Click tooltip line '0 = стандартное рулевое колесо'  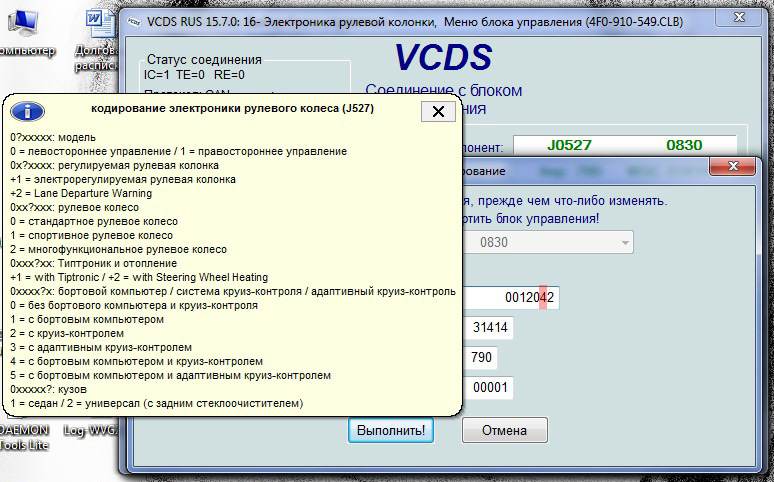94,221
